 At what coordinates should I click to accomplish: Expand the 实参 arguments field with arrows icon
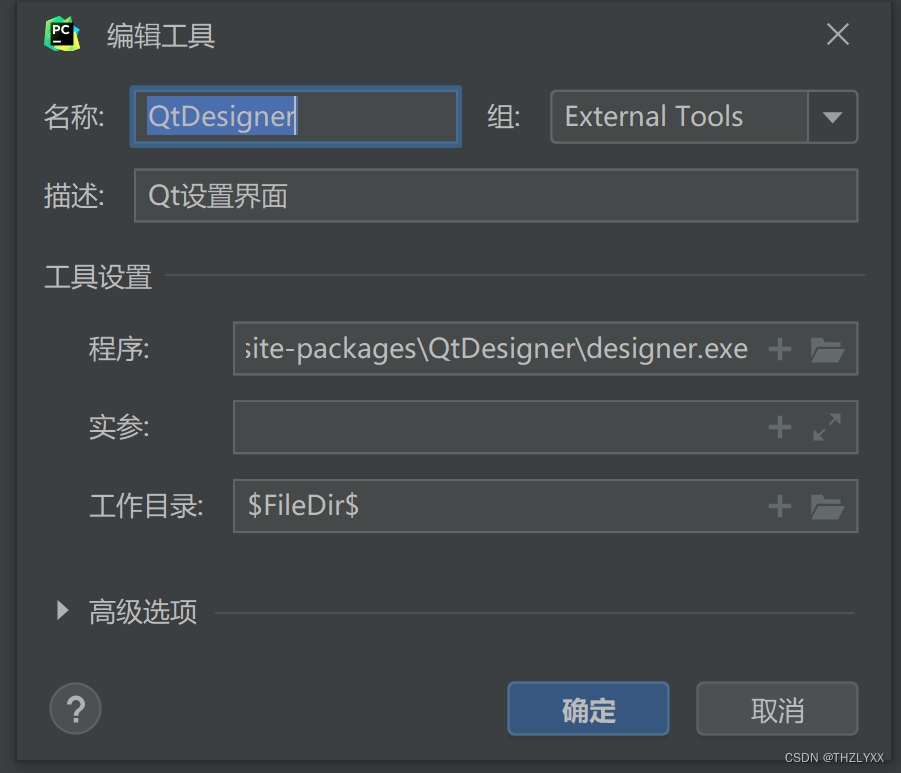pyautogui.click(x=827, y=427)
